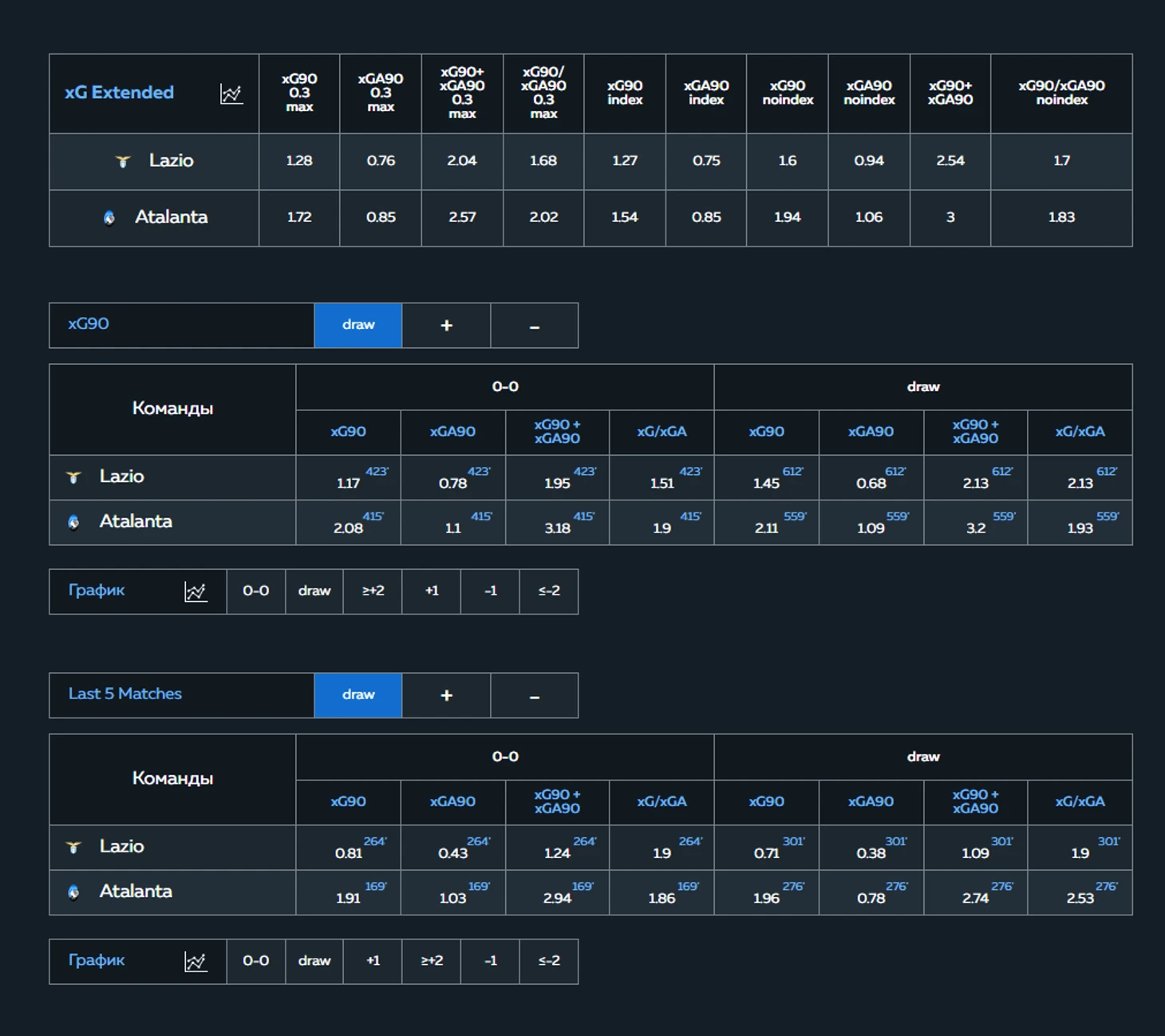Click Atalanta team name in xG Extended table
This screenshot has height=1036, width=1165.
click(171, 217)
